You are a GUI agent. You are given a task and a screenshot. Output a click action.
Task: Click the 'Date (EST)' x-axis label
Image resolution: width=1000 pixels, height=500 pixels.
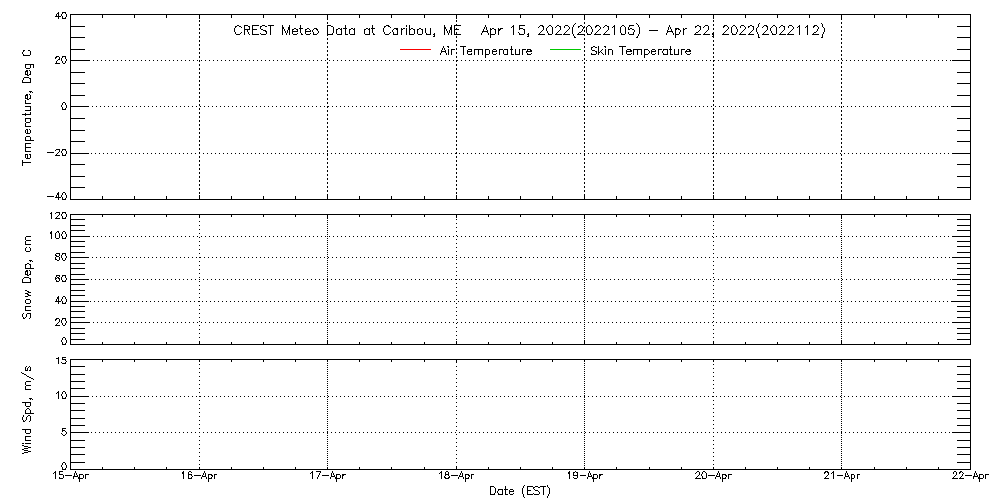[x=520, y=491]
